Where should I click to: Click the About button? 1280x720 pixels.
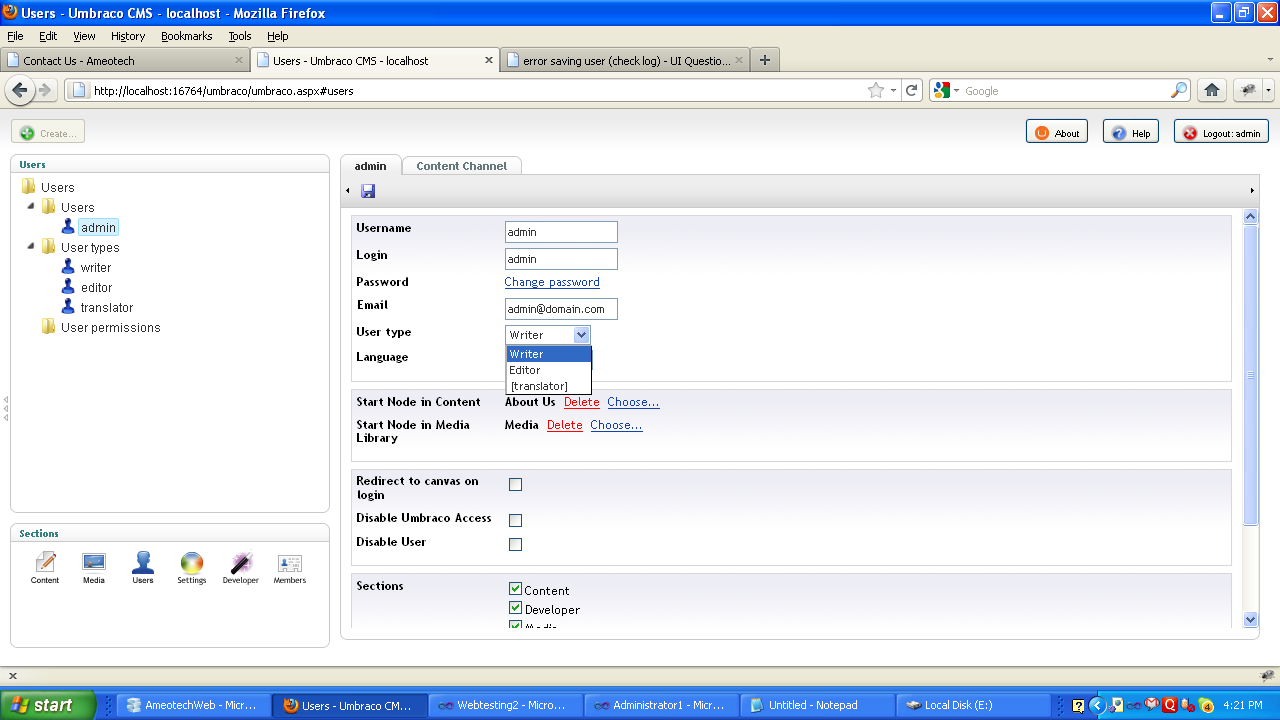(x=1057, y=132)
